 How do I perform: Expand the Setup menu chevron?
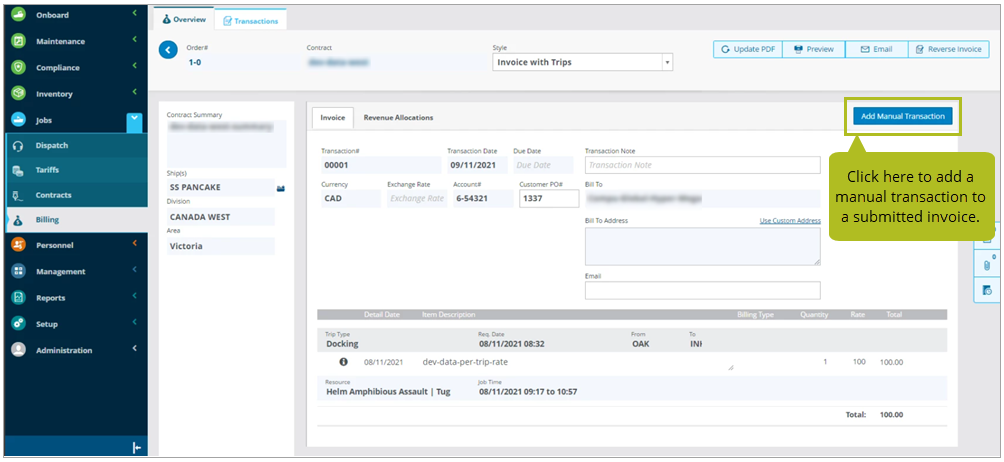coord(135,323)
